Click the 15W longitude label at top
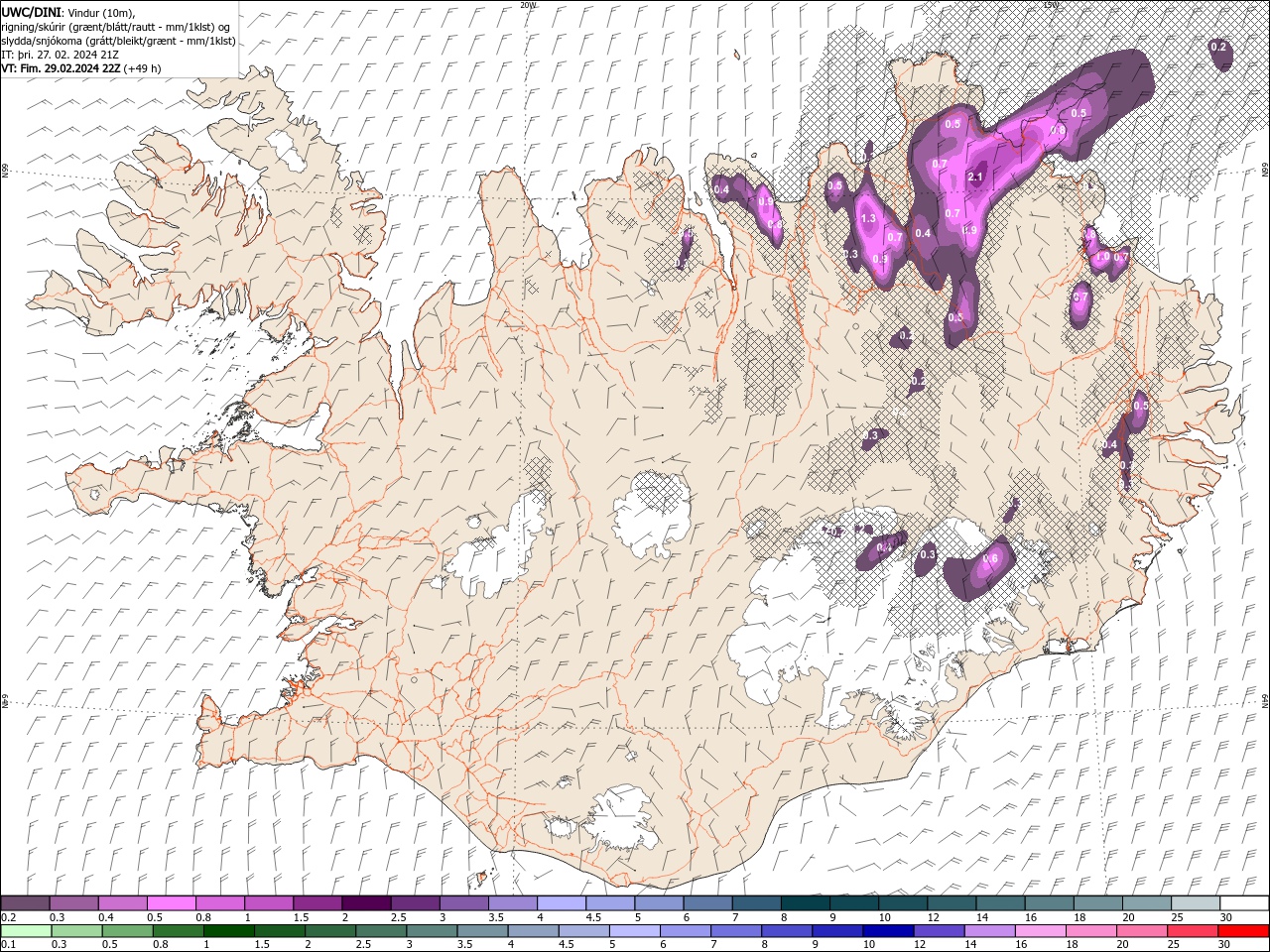This screenshot has width=1270, height=952. click(x=1051, y=5)
